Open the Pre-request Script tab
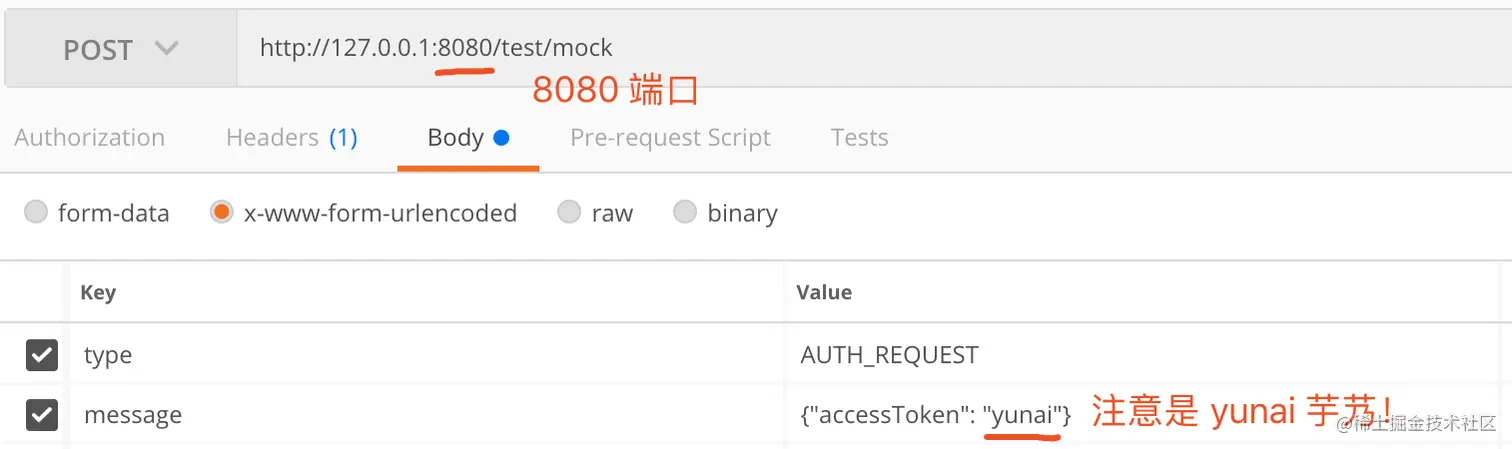Screen dimensions: 1512x449 click(x=670, y=137)
